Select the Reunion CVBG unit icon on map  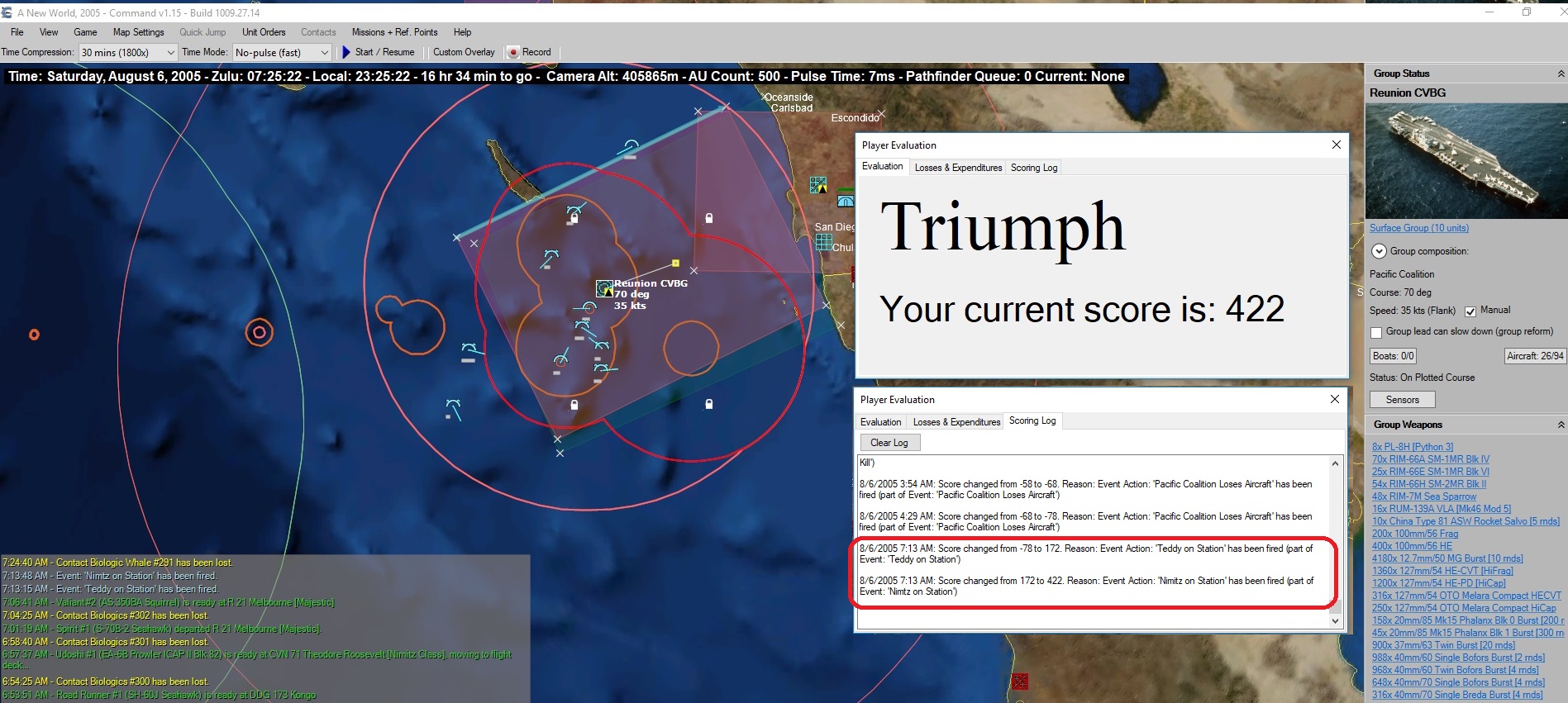coord(604,288)
